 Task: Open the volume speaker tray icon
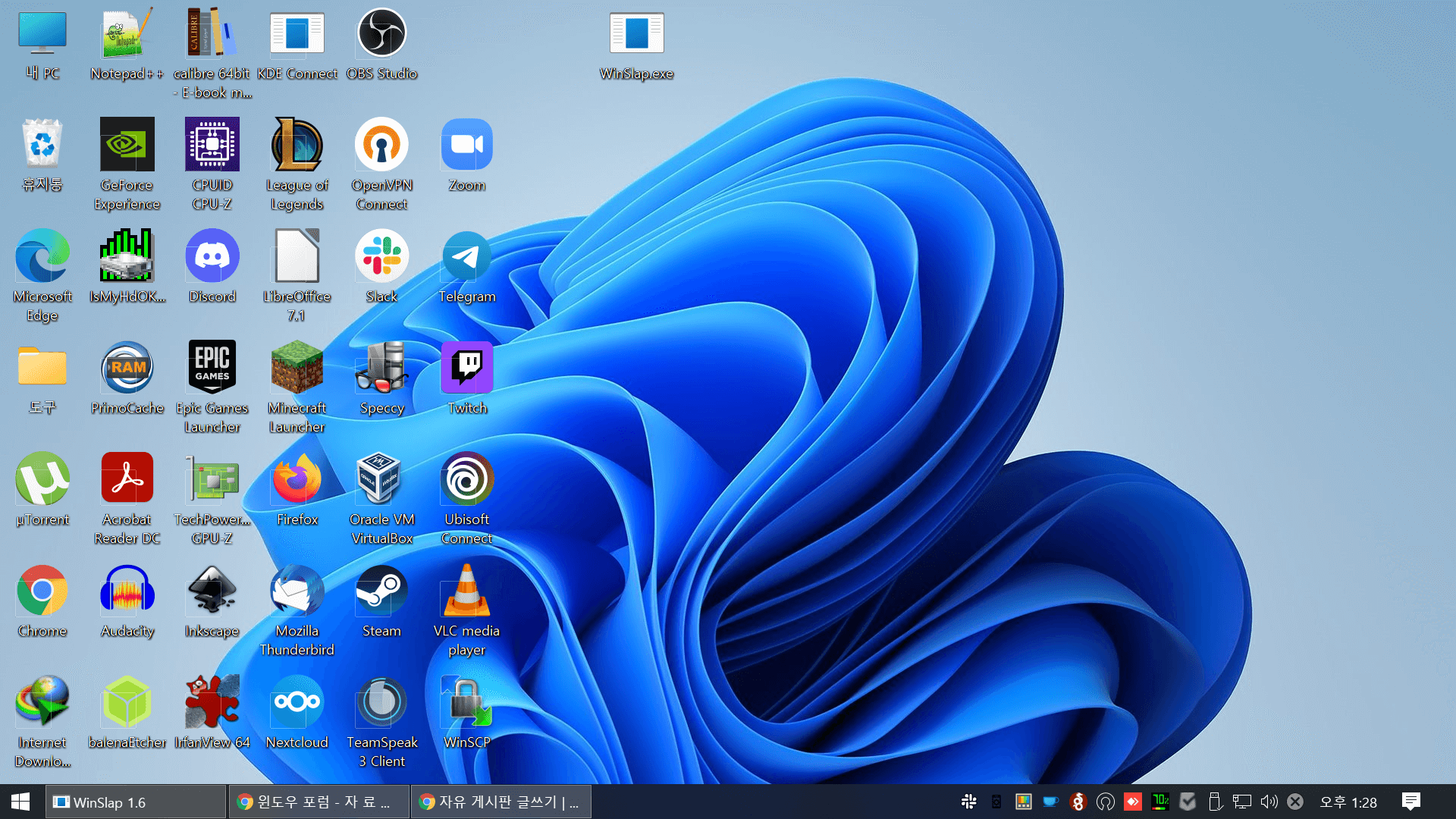click(1269, 802)
